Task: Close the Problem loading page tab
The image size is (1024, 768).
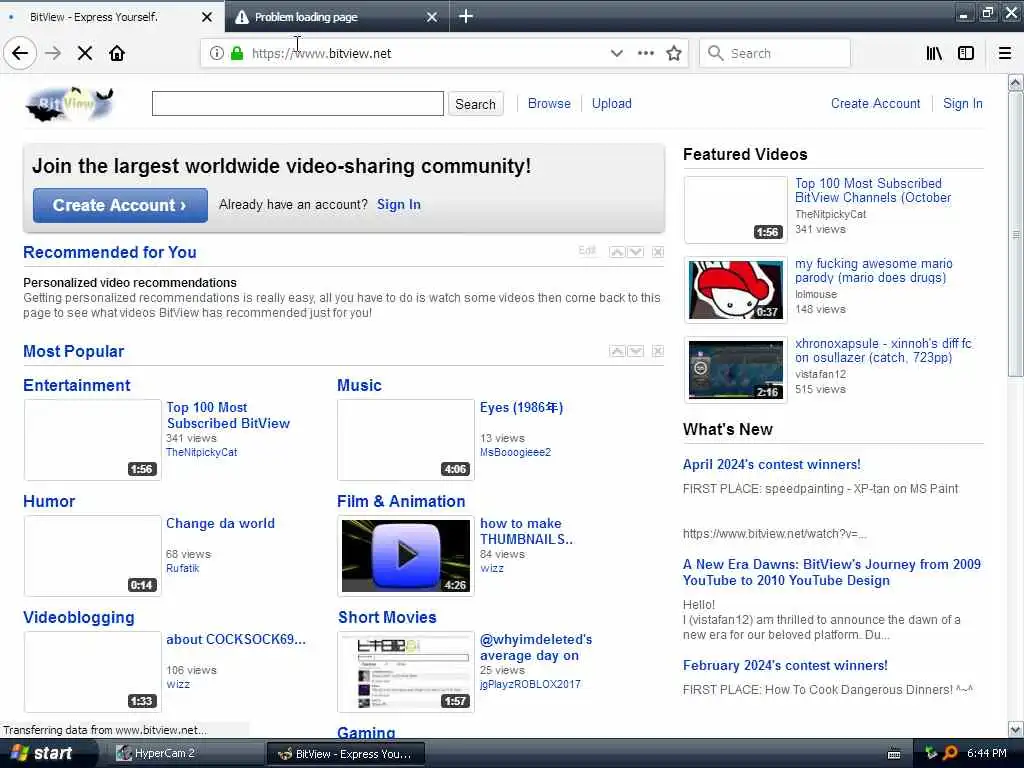Action: (432, 17)
